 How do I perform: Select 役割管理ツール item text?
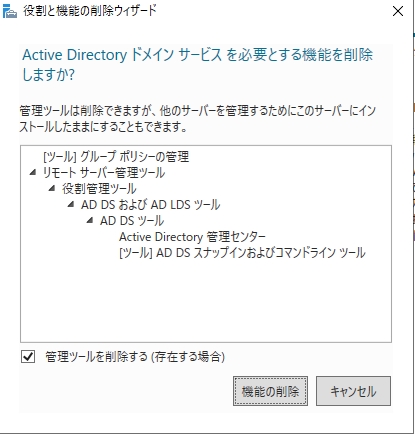click(99, 189)
